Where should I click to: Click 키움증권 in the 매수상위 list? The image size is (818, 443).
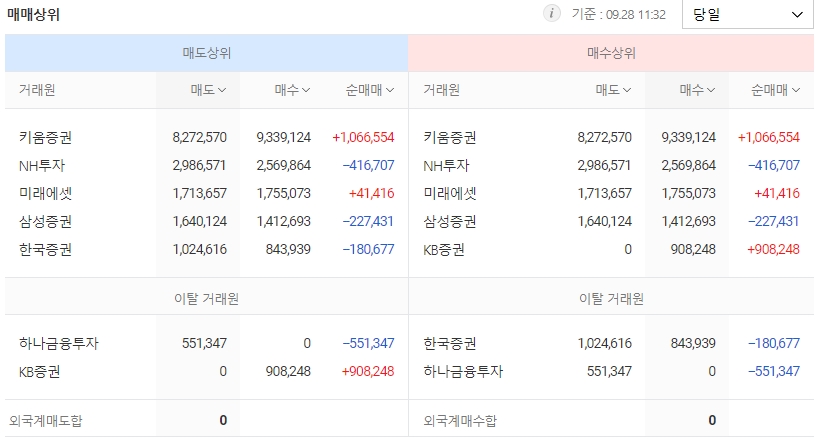point(450,137)
